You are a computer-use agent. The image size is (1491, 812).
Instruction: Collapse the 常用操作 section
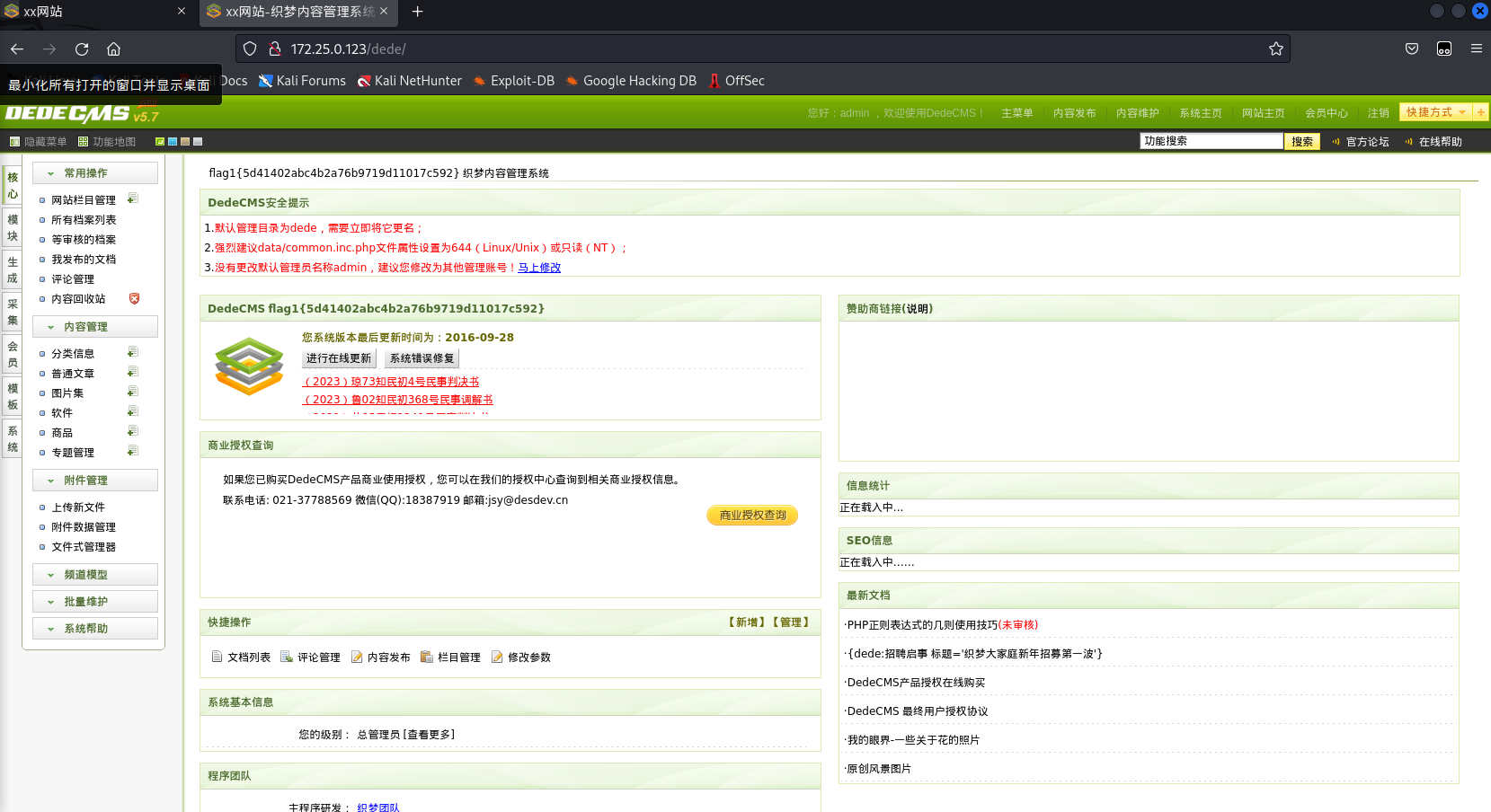tap(95, 173)
